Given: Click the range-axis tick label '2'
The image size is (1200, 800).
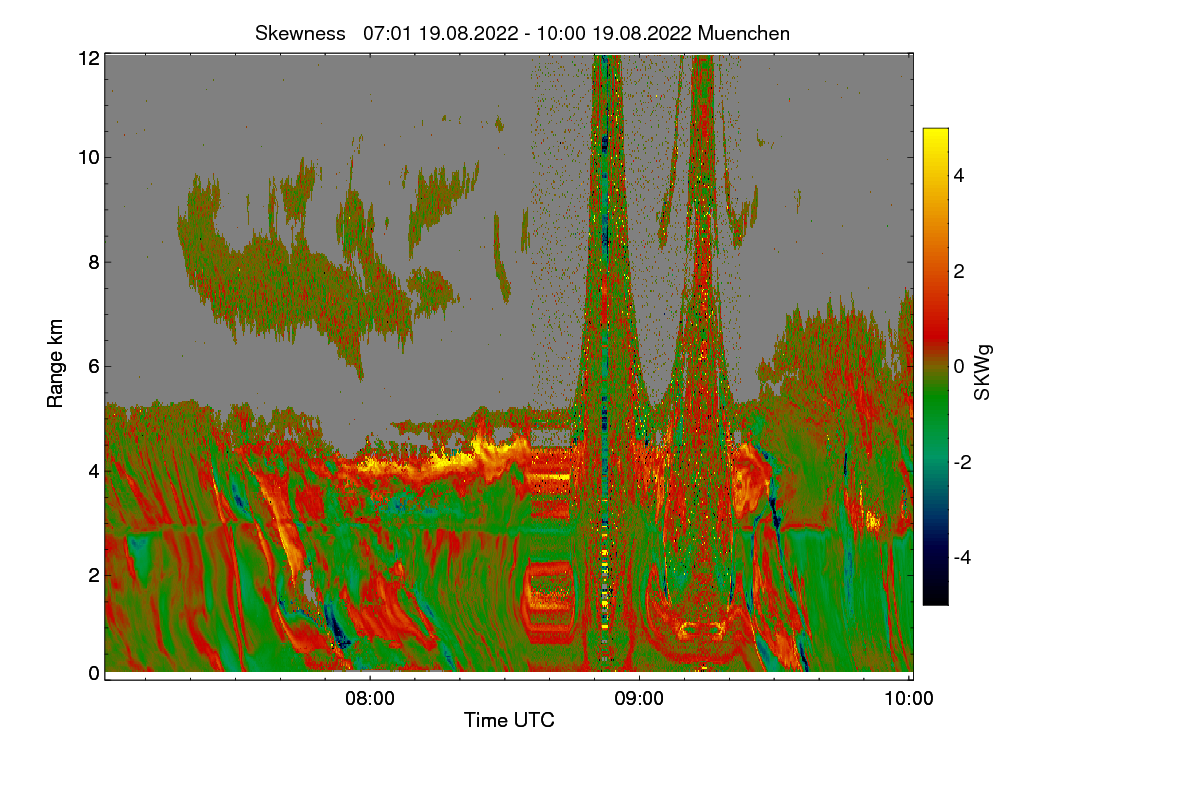Looking at the screenshot, I should coord(94,574).
